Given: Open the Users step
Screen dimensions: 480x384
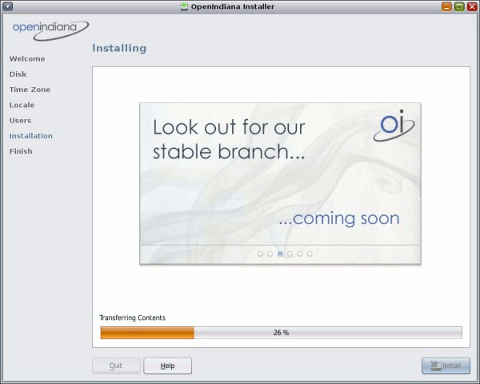Looking at the screenshot, I should 20,120.
